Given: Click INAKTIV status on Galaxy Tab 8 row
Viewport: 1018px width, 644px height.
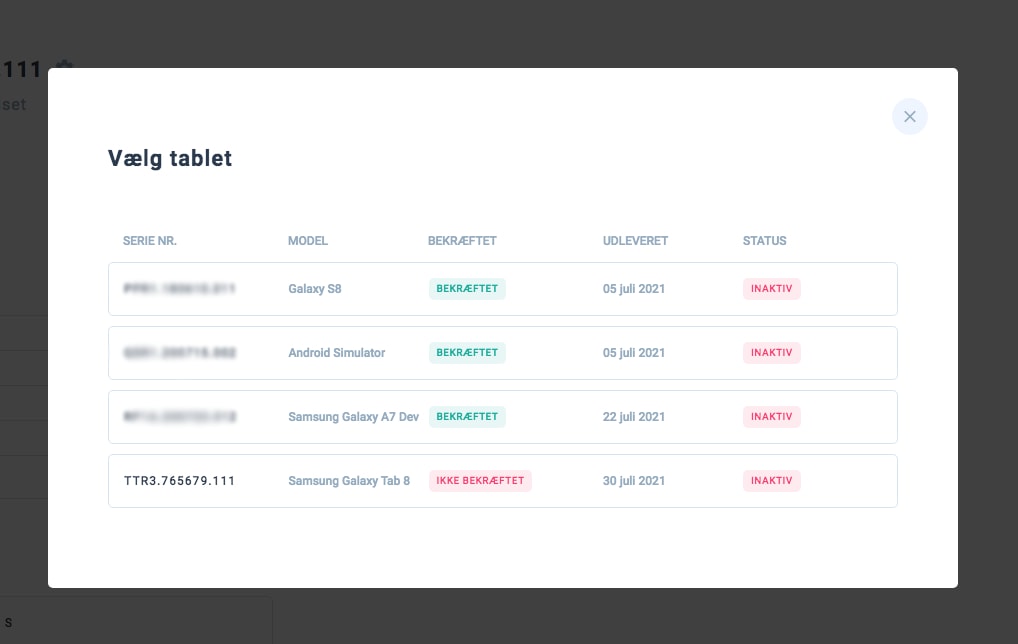Looking at the screenshot, I should point(771,481).
